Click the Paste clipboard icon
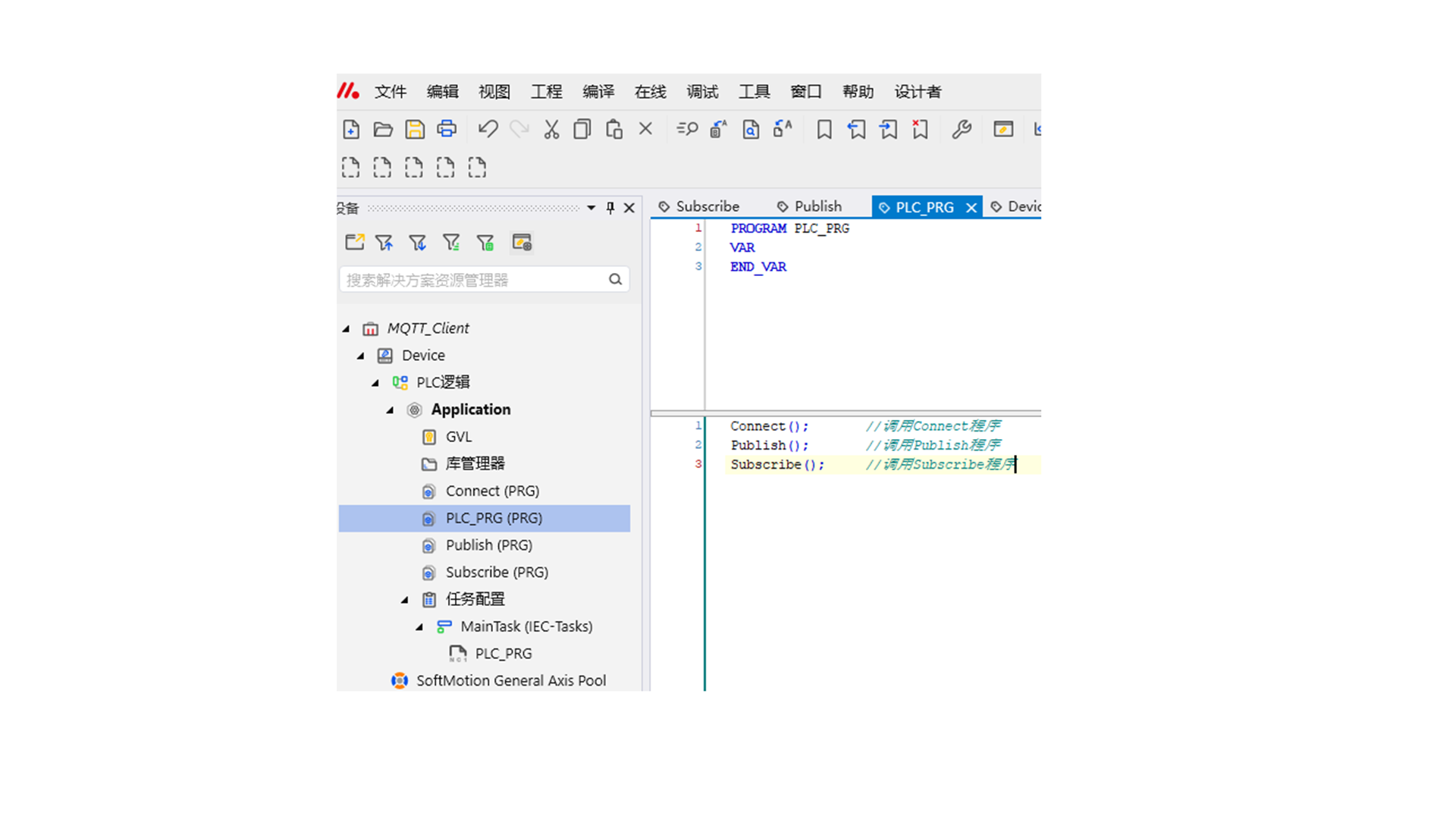The image size is (1456, 819). (x=614, y=130)
